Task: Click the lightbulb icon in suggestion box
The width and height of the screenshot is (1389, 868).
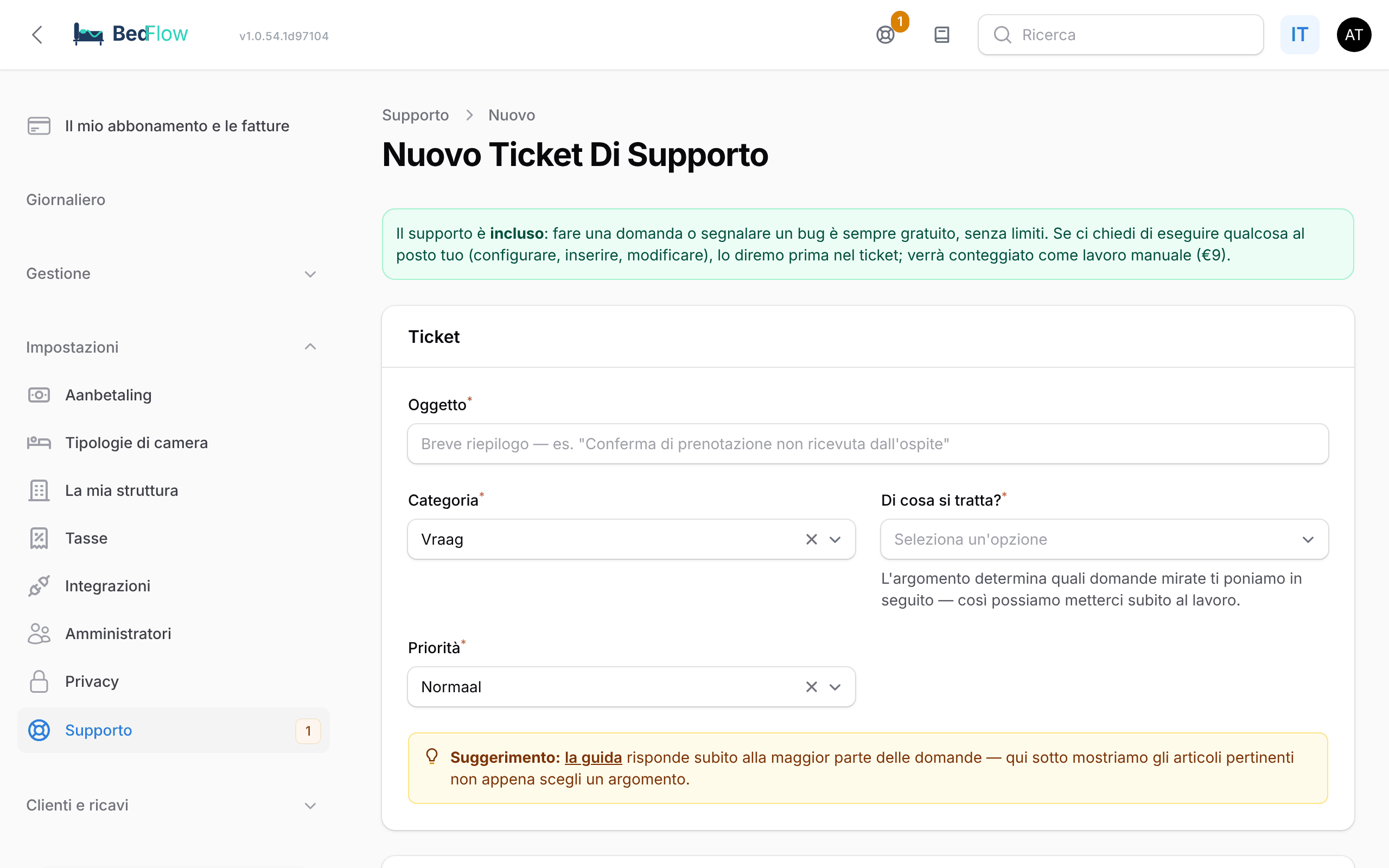Action: [432, 756]
